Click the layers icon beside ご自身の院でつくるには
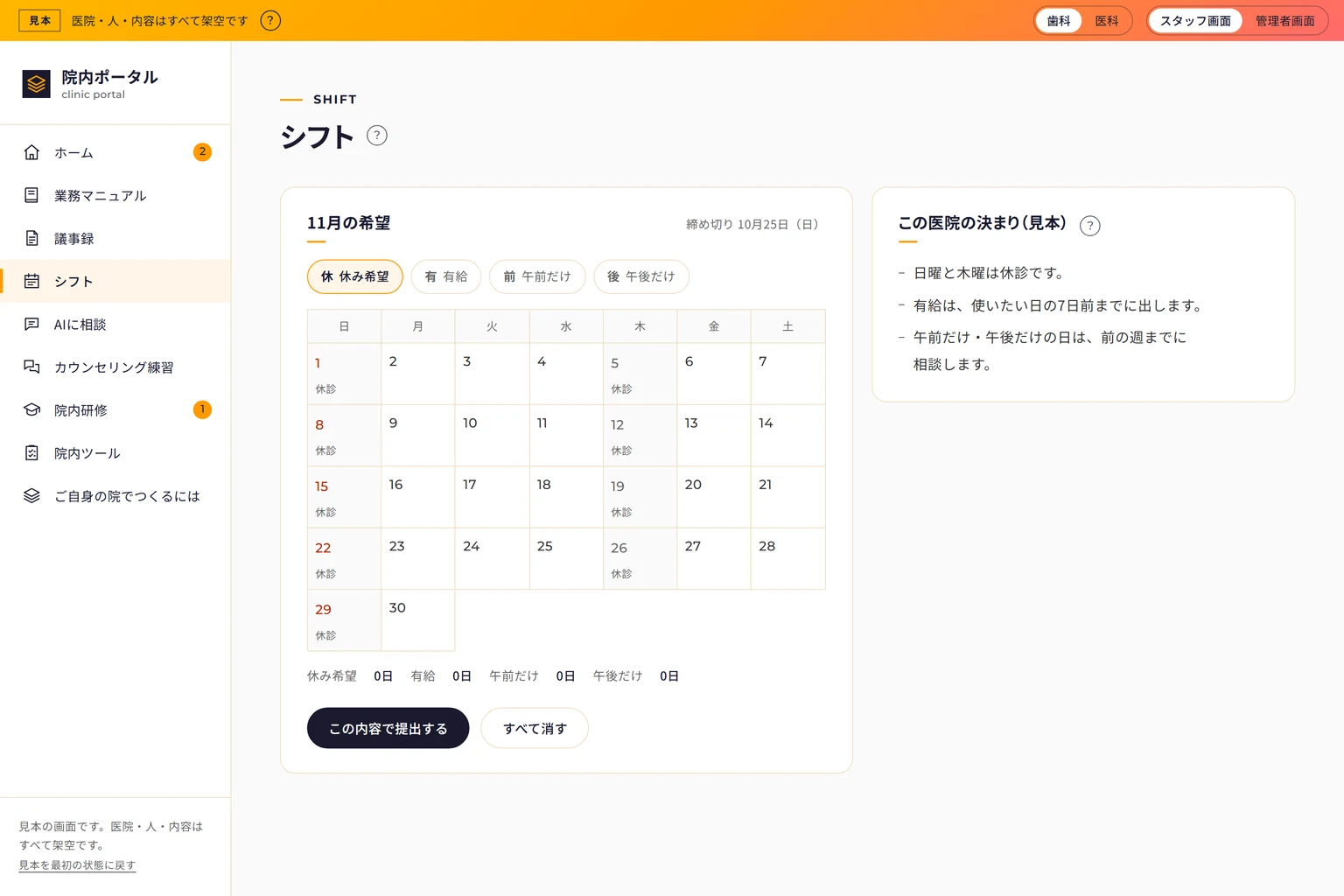This screenshot has height=896, width=1344. coord(31,495)
